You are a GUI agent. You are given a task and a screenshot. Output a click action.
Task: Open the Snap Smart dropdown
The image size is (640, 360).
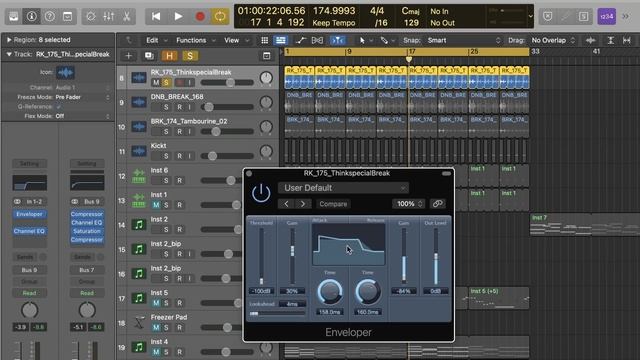(464, 40)
